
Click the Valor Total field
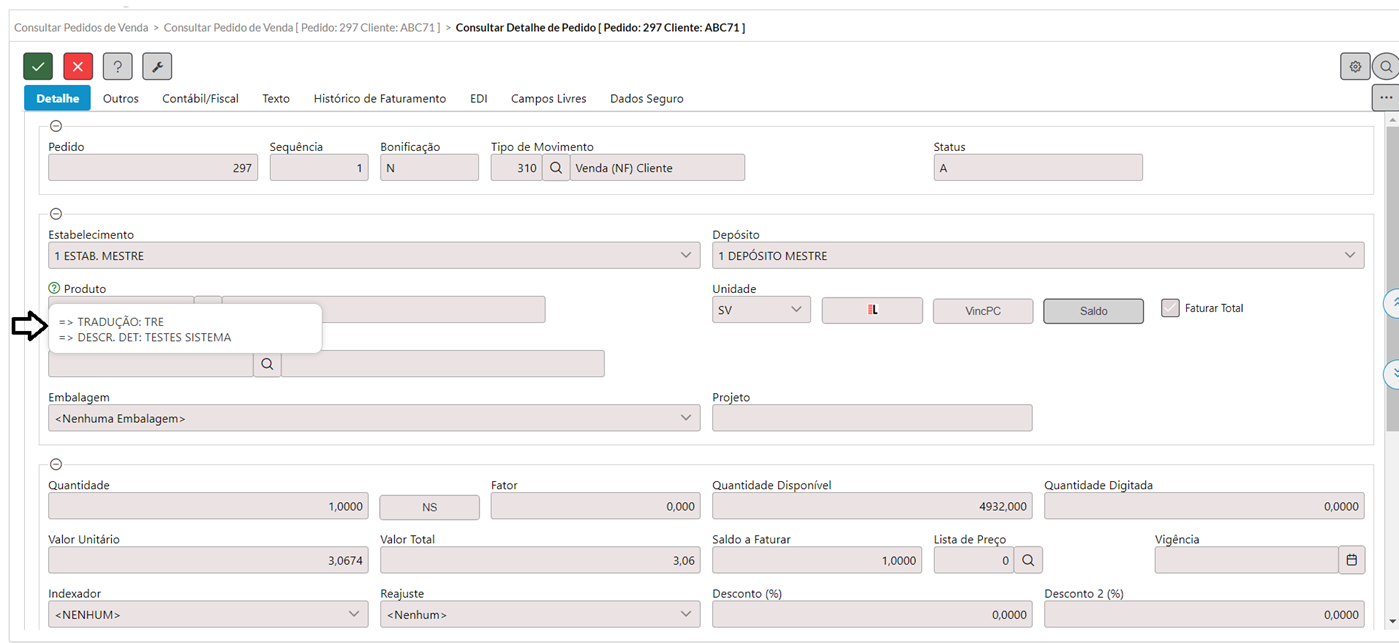[x=540, y=560]
